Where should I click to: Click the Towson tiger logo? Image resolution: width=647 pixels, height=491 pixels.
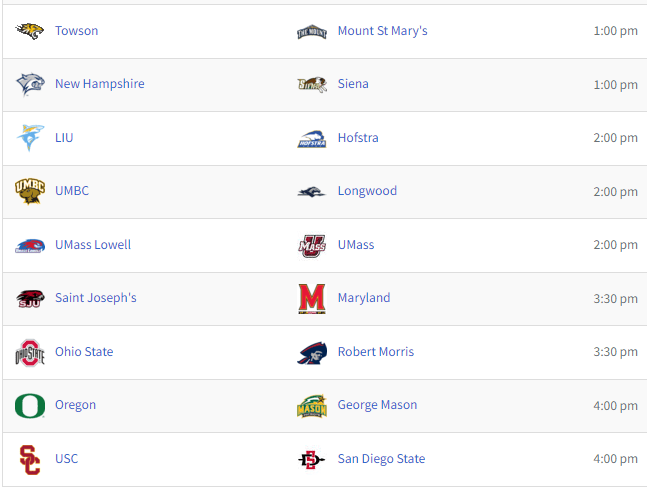click(30, 31)
